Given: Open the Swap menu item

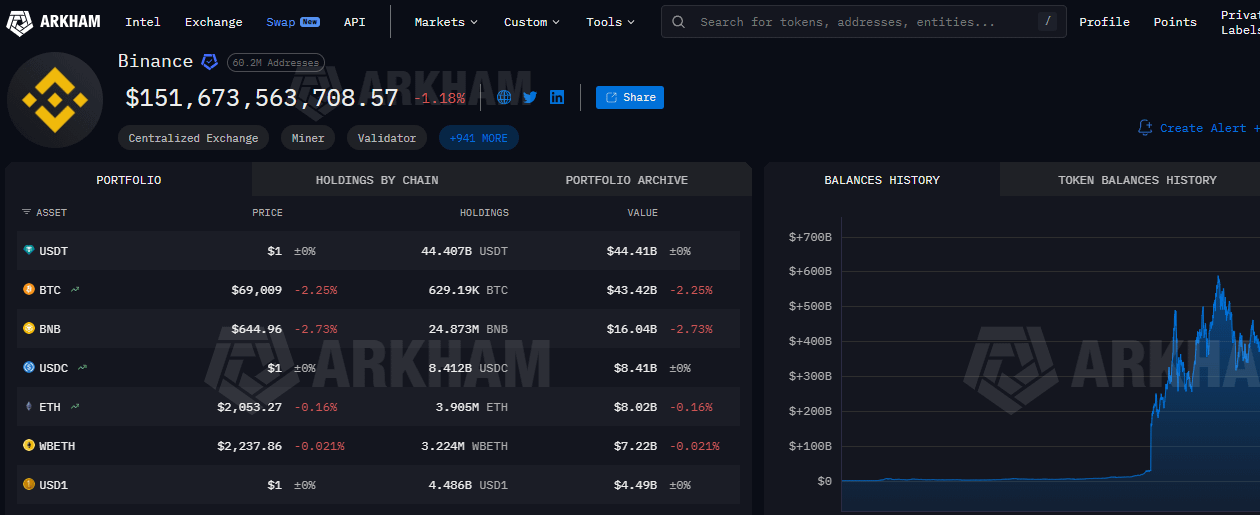Looking at the screenshot, I should click(x=280, y=22).
